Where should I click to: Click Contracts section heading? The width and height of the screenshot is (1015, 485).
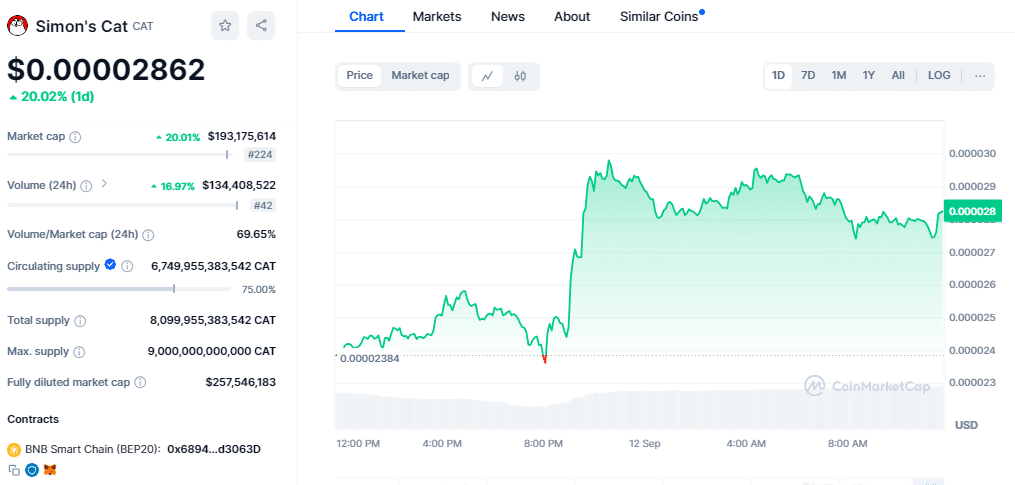coord(33,419)
